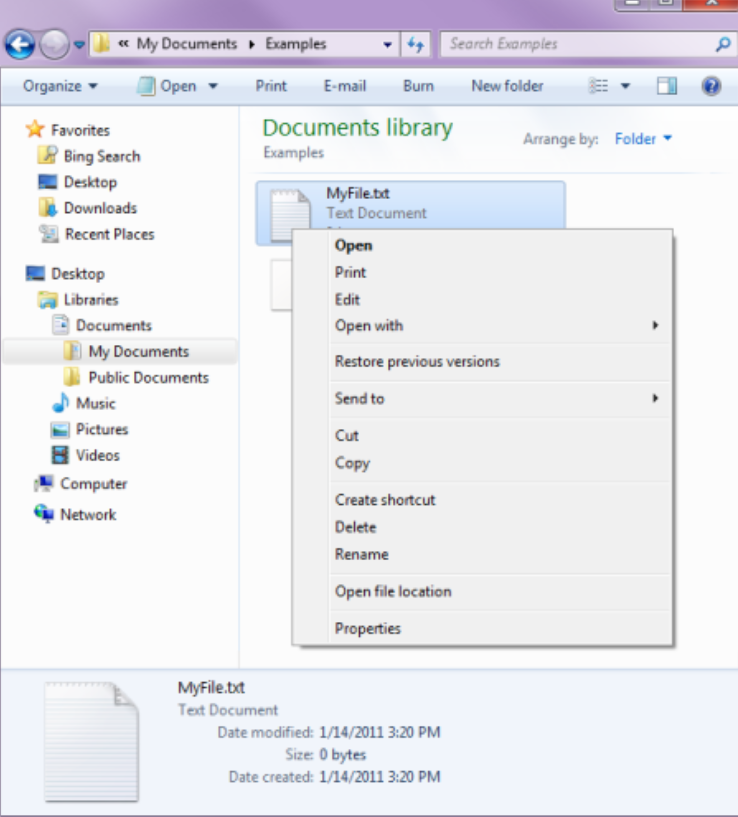
Task: Click the Burn toolbar button
Action: click(x=418, y=86)
